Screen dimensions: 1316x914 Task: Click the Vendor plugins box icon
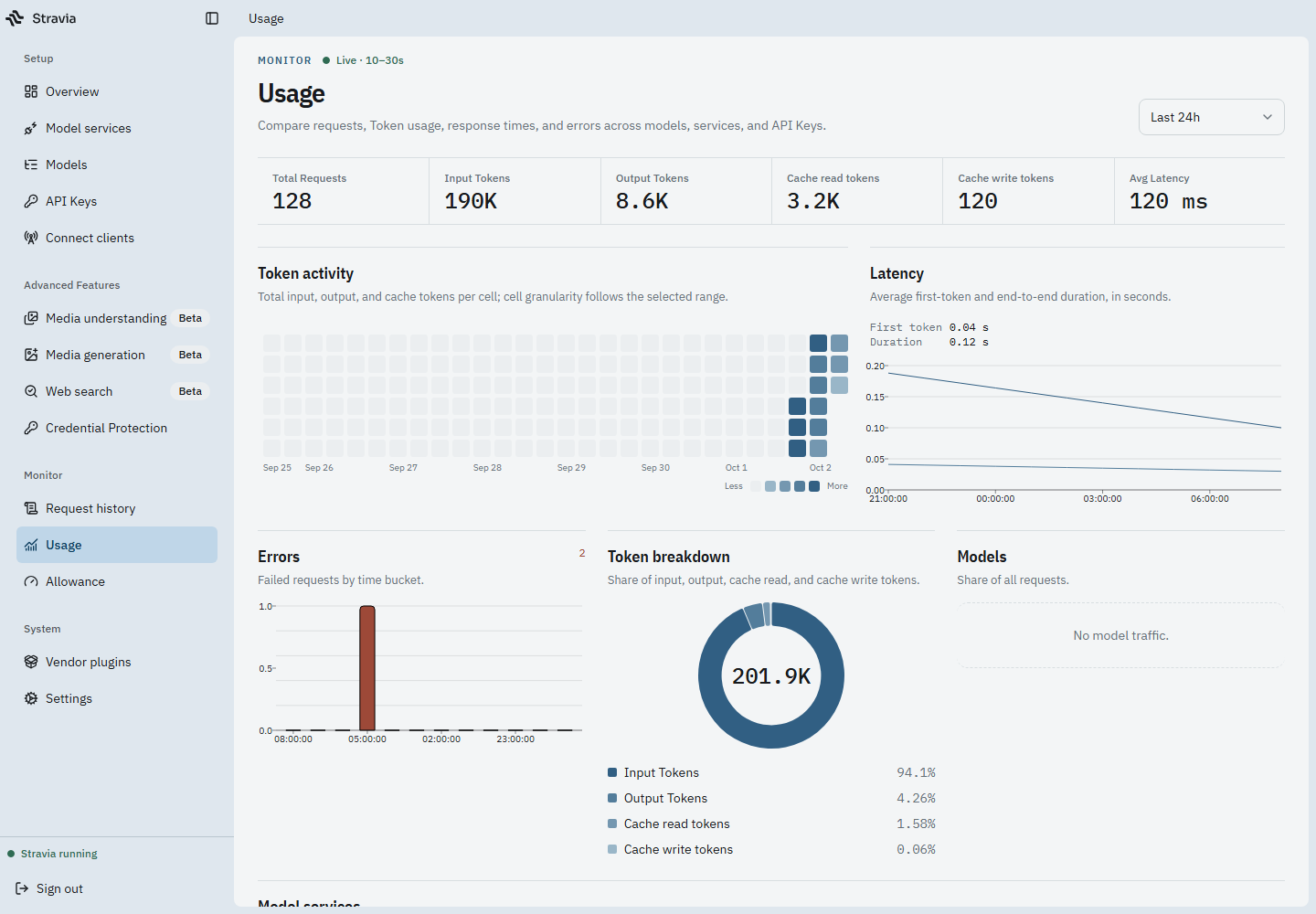point(31,662)
